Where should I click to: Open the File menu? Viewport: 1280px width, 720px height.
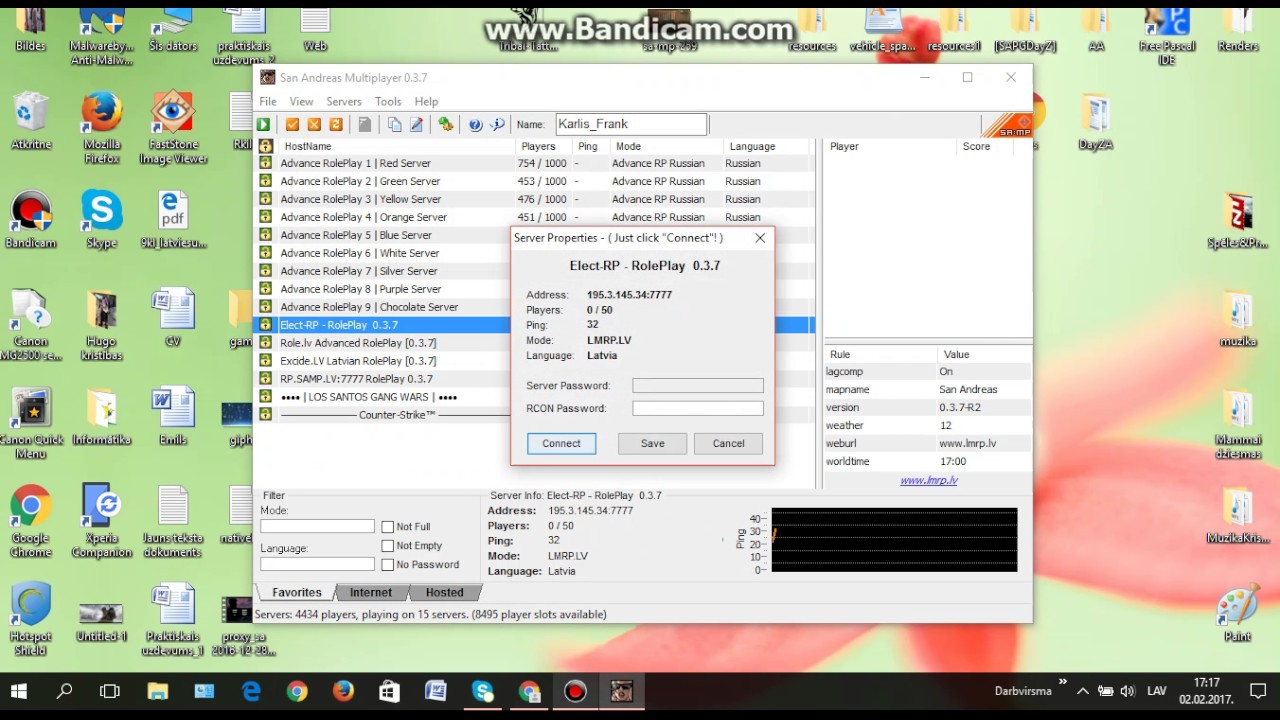pyautogui.click(x=268, y=101)
